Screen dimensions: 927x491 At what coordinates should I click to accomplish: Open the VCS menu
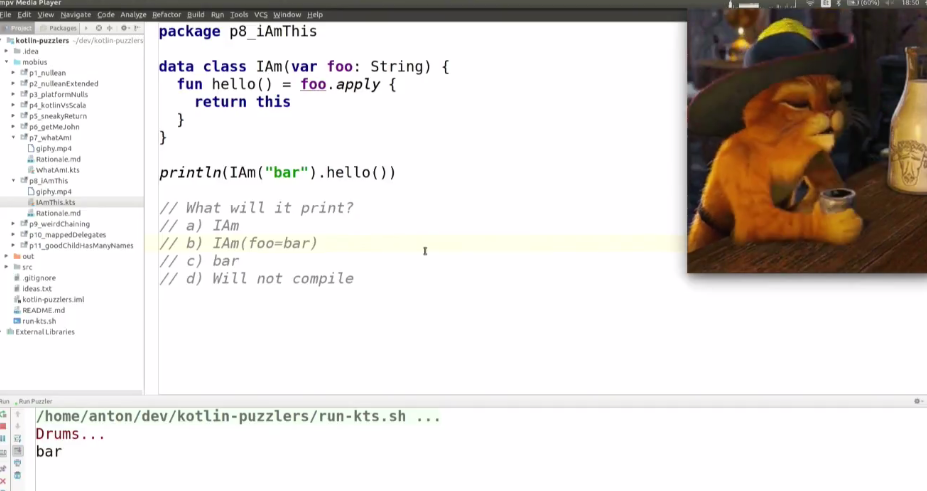(261, 15)
